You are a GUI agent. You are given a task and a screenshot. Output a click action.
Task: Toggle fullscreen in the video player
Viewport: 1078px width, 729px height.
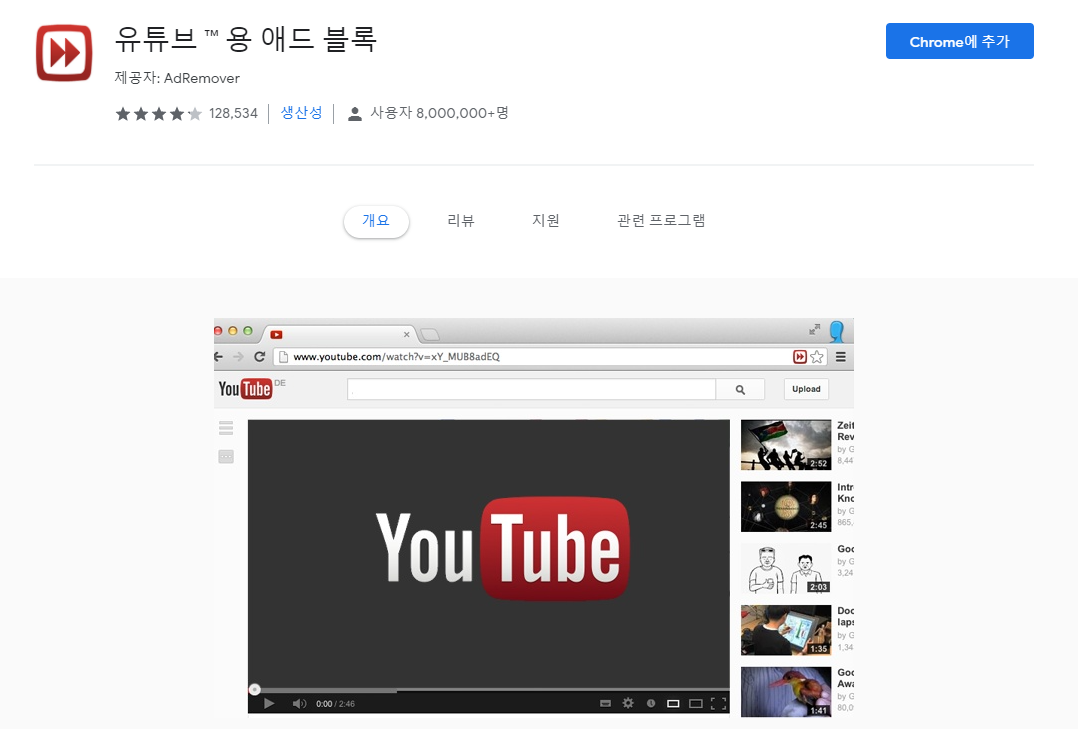(718, 703)
